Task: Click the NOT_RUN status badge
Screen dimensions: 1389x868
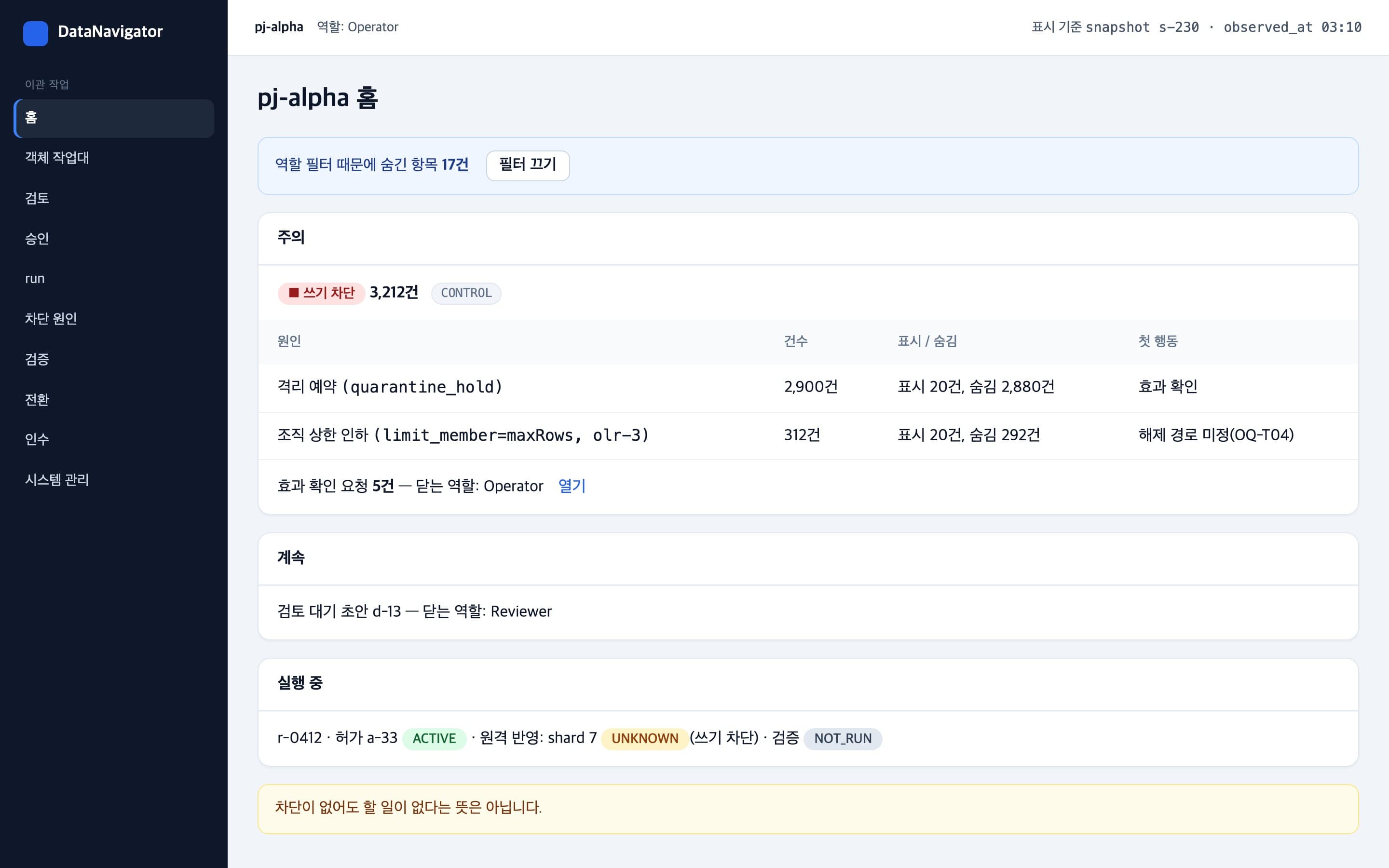Action: pyautogui.click(x=843, y=738)
